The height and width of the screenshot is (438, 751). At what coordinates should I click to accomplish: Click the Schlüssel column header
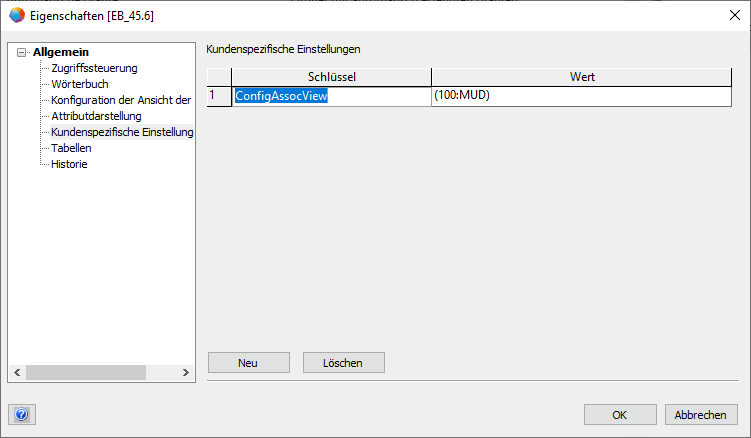coord(331,77)
